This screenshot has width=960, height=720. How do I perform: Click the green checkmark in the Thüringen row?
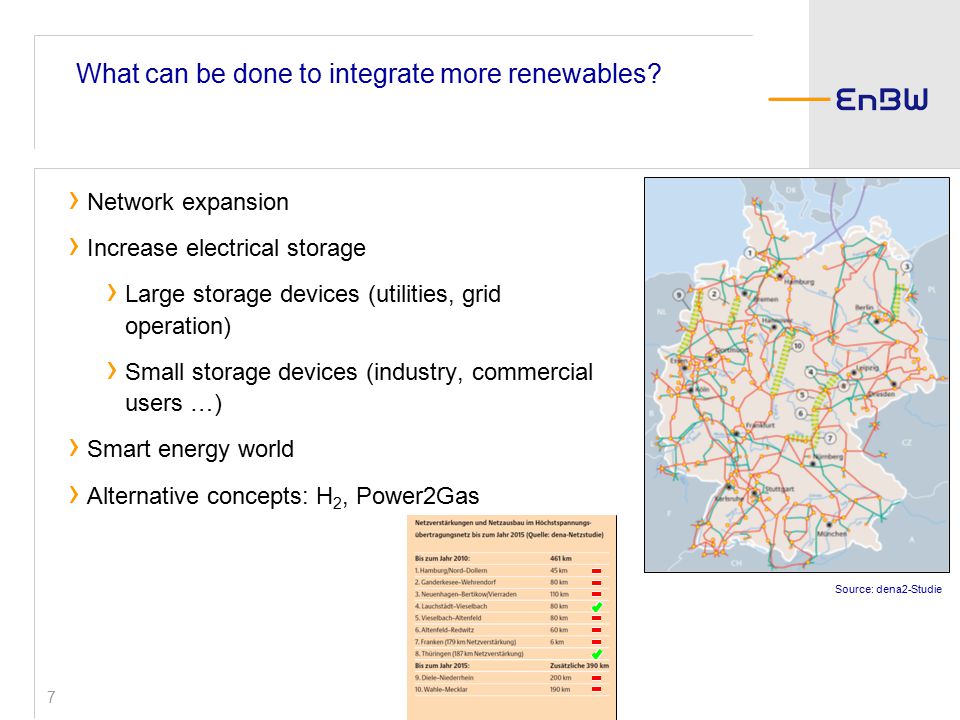click(x=596, y=654)
